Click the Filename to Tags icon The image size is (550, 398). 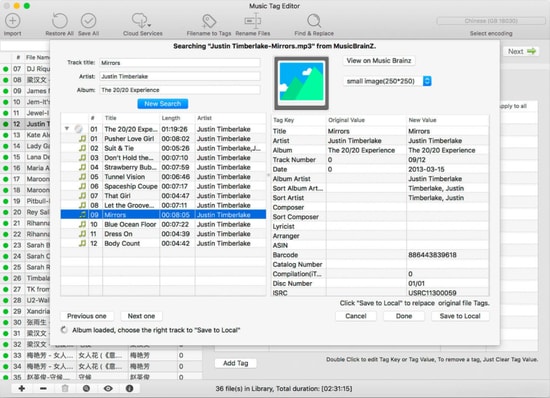[x=209, y=21]
